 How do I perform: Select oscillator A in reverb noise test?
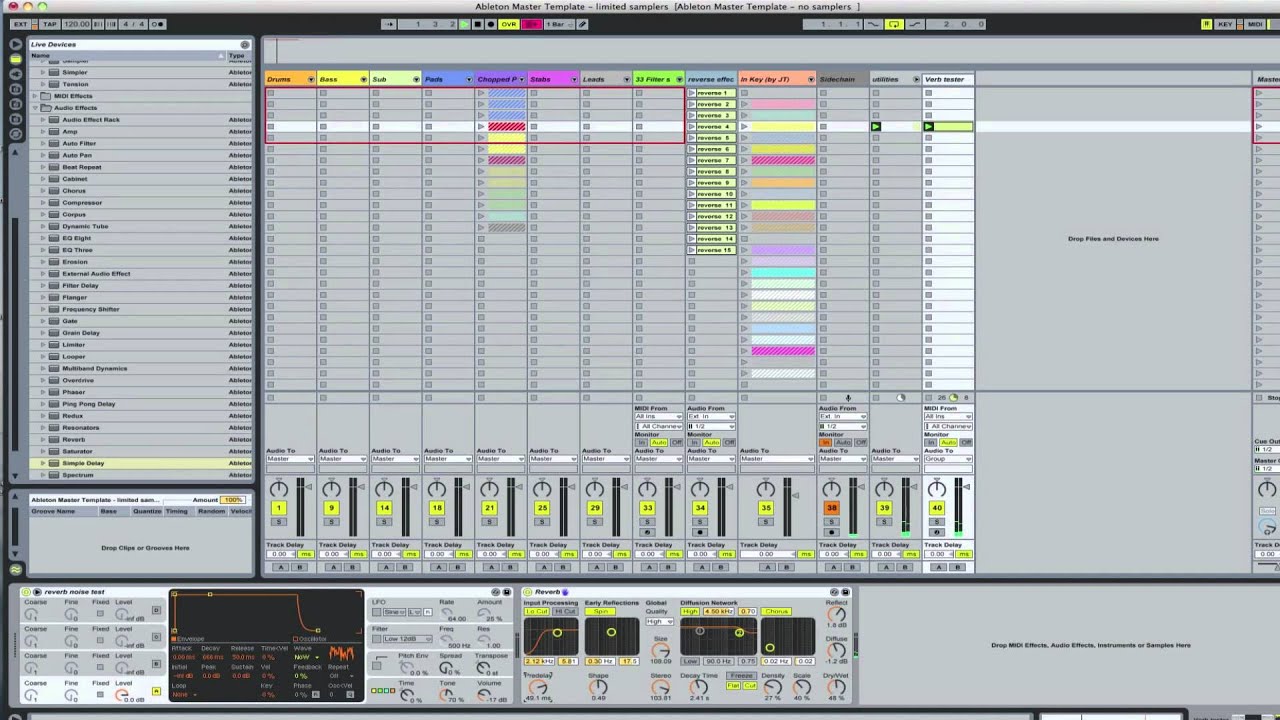[x=156, y=691]
